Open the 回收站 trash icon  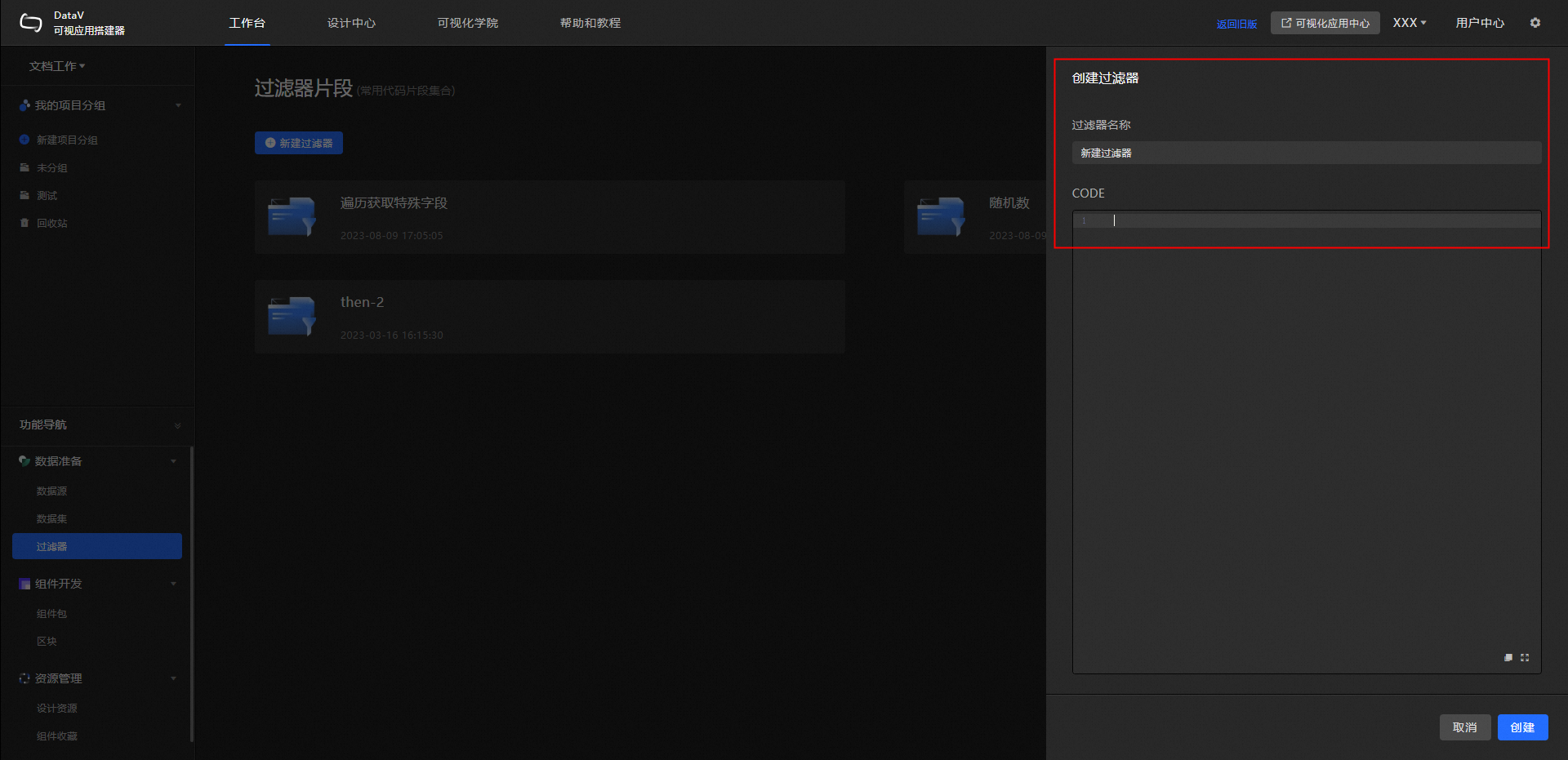pyautogui.click(x=24, y=223)
